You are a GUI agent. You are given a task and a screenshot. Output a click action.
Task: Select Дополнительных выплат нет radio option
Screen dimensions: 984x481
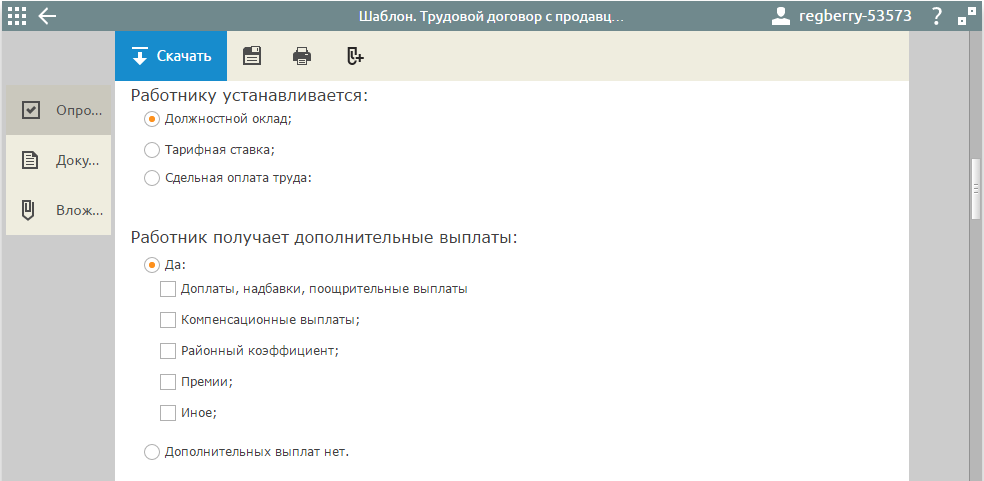pos(152,452)
